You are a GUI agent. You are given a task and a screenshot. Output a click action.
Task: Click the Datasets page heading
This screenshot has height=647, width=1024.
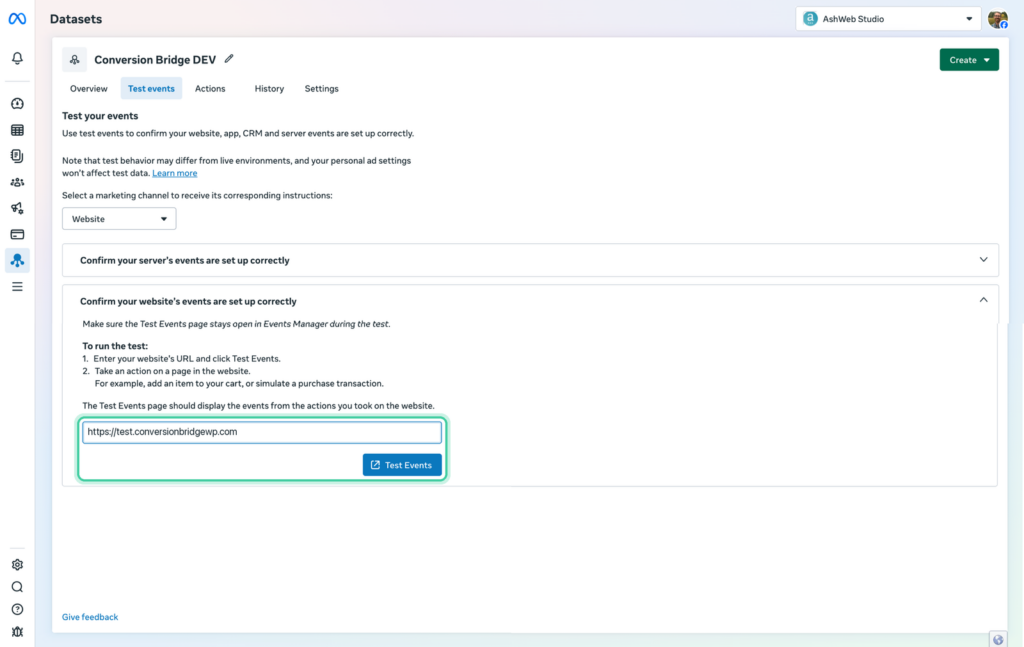[76, 19]
